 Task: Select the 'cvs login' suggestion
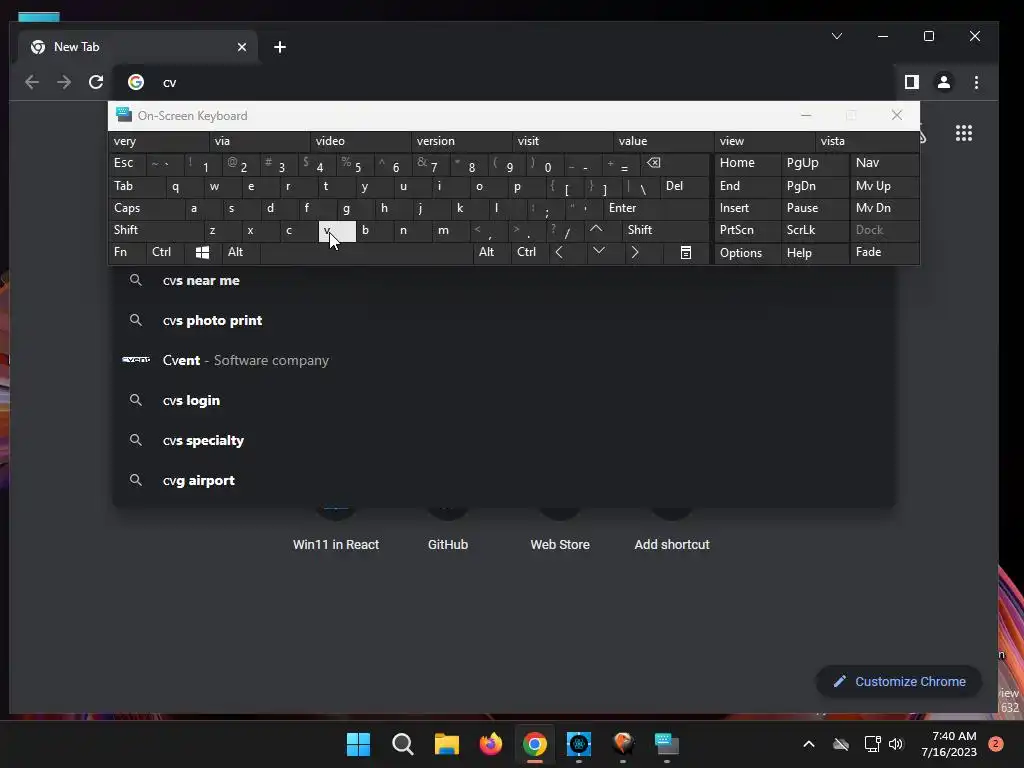click(x=504, y=400)
